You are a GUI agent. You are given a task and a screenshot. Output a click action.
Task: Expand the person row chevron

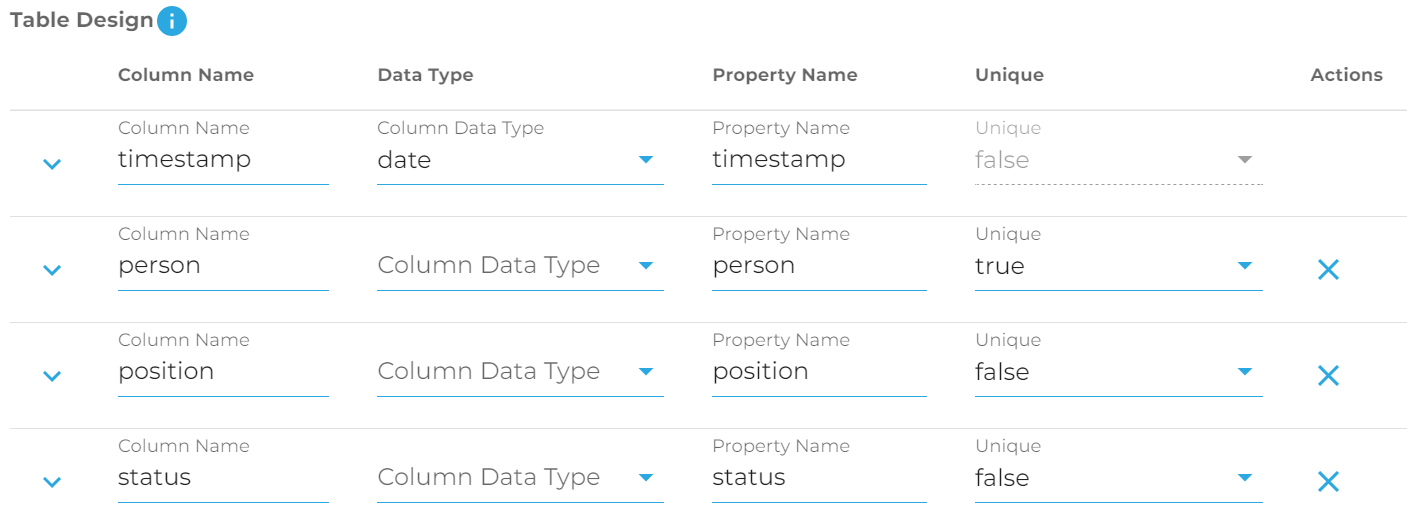(x=53, y=270)
